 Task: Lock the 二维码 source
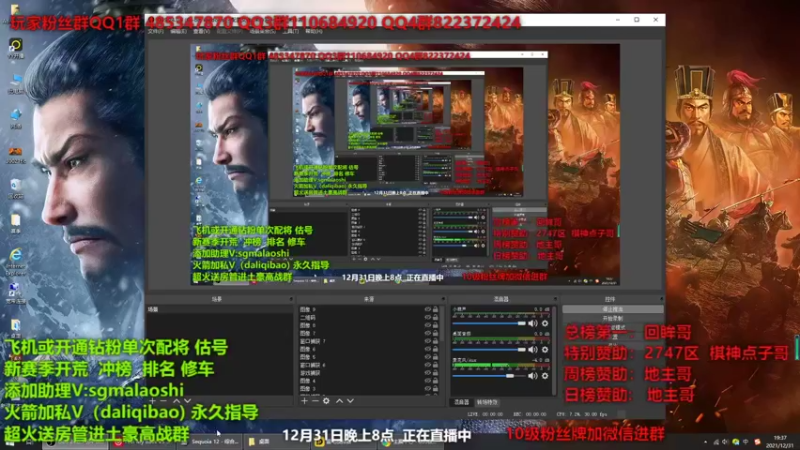[x=435, y=317]
